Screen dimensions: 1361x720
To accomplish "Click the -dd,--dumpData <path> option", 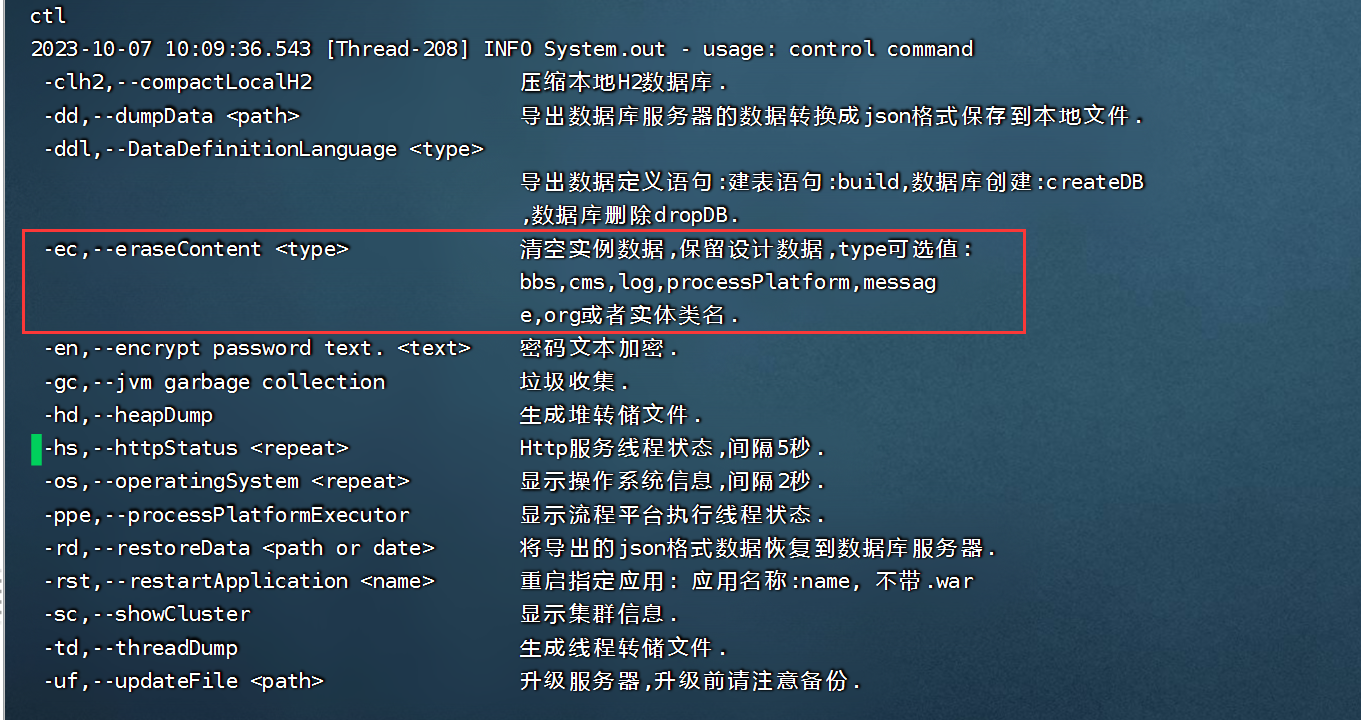I will (171, 116).
